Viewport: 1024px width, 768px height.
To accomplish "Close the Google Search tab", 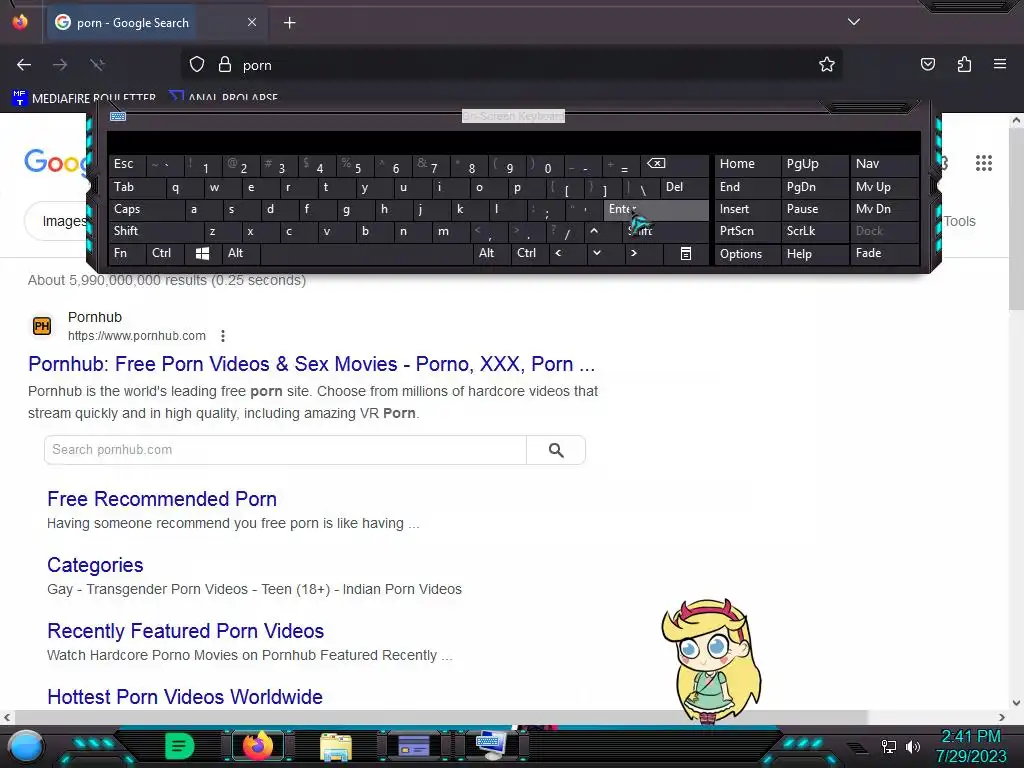I will 252,22.
